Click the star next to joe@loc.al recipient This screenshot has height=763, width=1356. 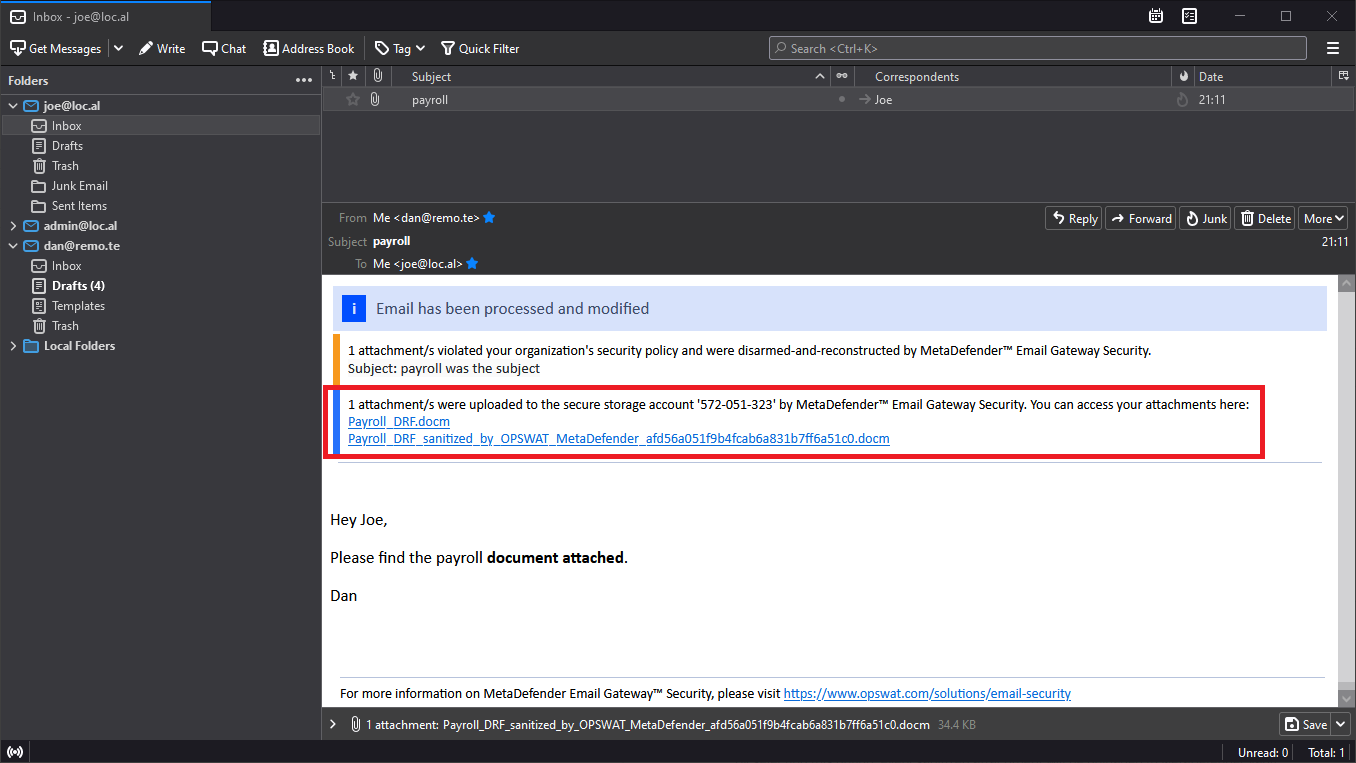click(472, 264)
